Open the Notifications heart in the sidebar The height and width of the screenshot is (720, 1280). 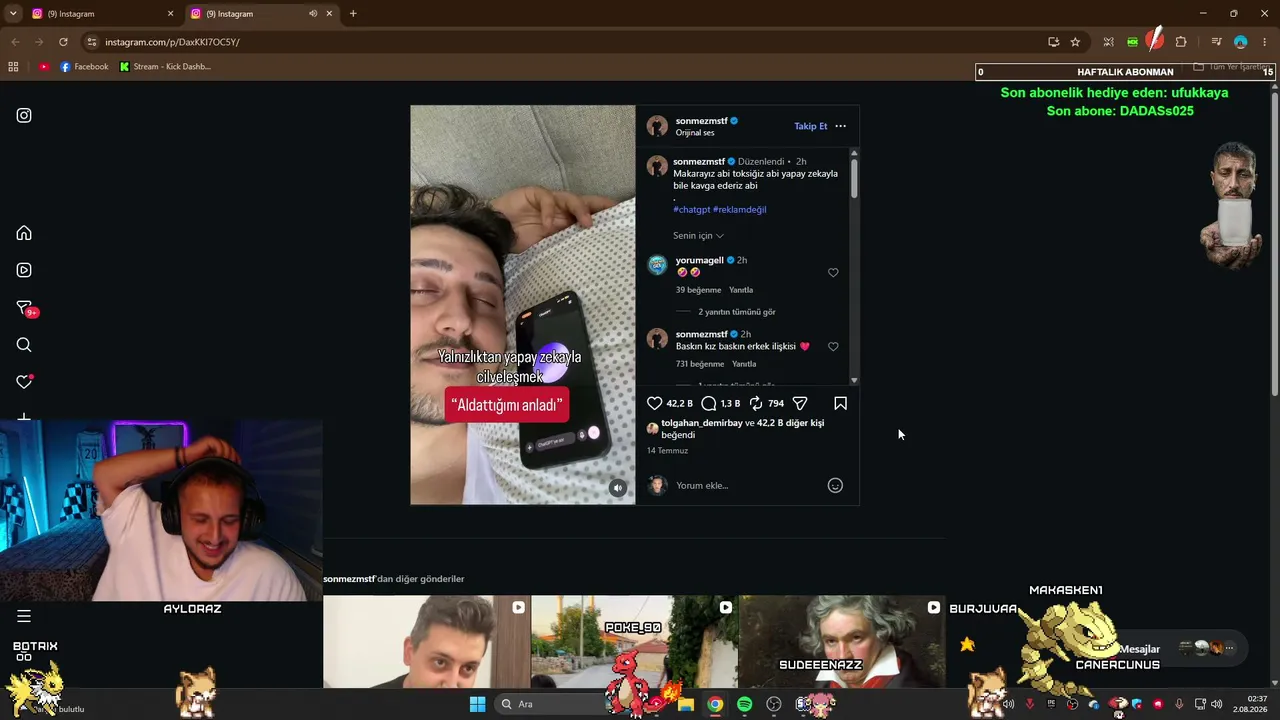tap(24, 382)
